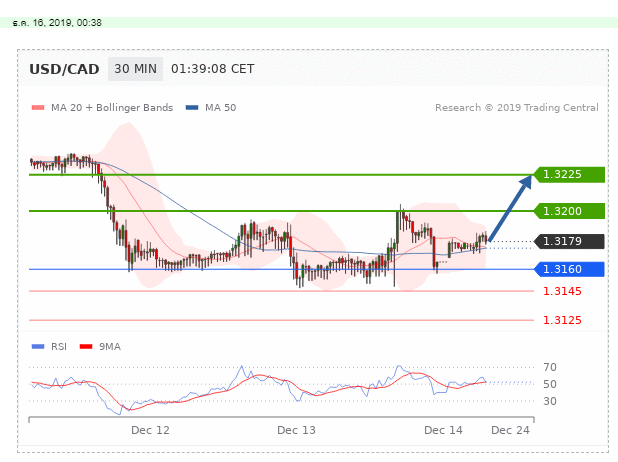The width and height of the screenshot is (618, 462).
Task: Click the 1.3125 red support value
Action: click(x=562, y=320)
